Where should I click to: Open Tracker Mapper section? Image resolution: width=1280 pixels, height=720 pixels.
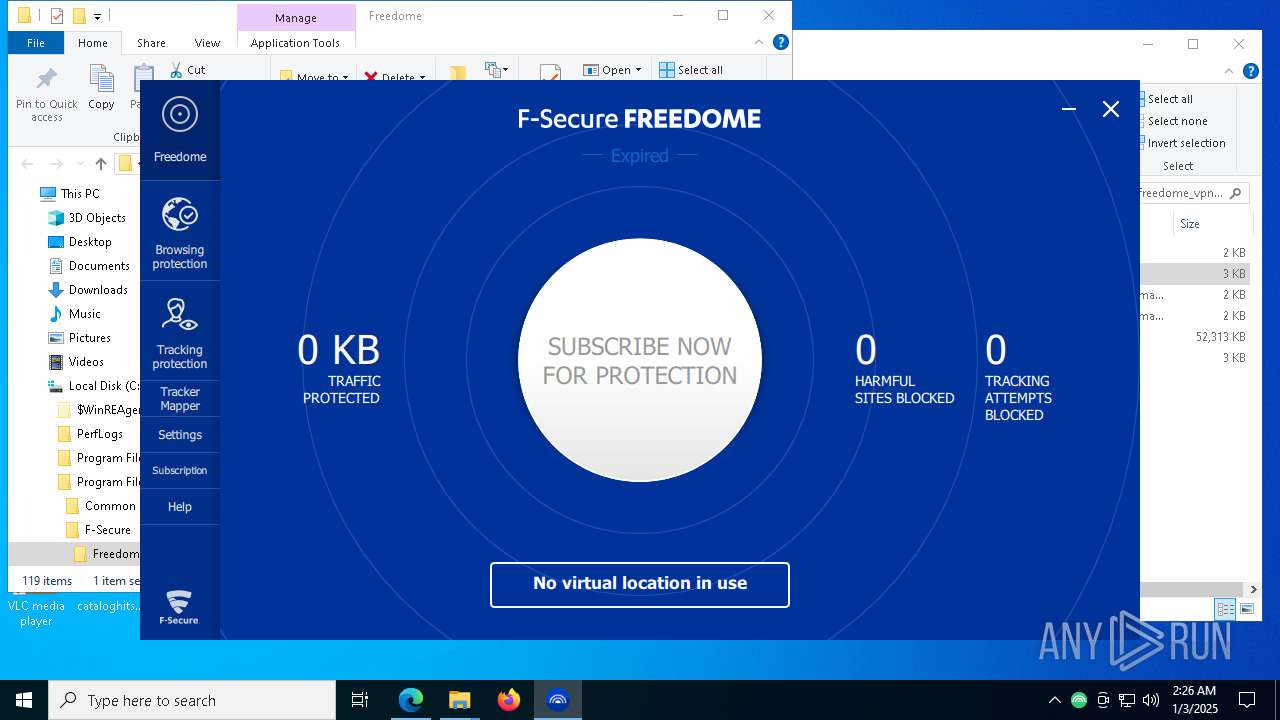tap(180, 399)
